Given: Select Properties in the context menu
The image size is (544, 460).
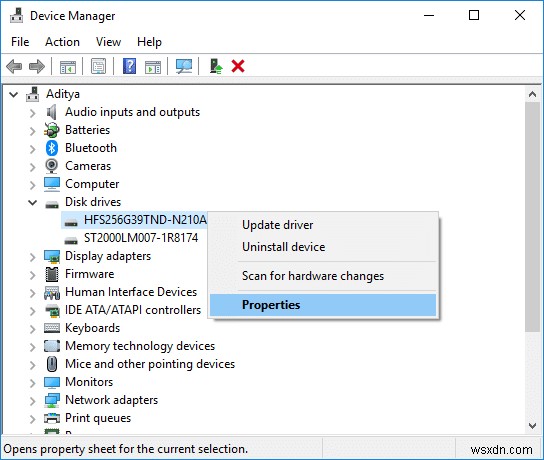Looking at the screenshot, I should point(323,305).
